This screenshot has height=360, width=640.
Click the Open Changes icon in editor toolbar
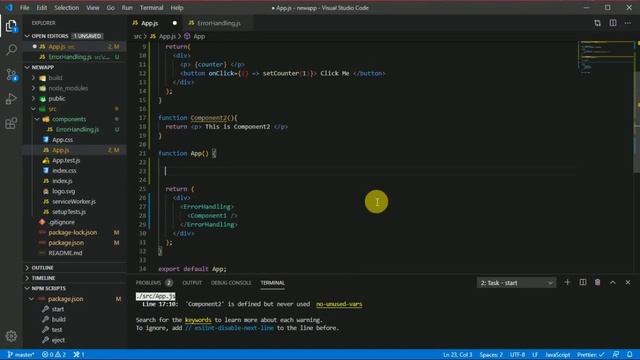pyautogui.click(x=597, y=23)
